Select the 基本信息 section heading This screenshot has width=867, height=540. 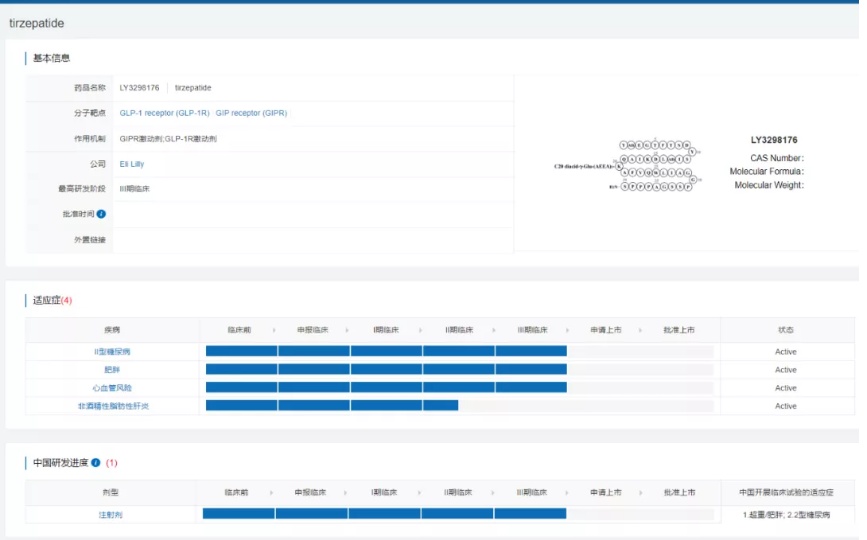coord(51,59)
